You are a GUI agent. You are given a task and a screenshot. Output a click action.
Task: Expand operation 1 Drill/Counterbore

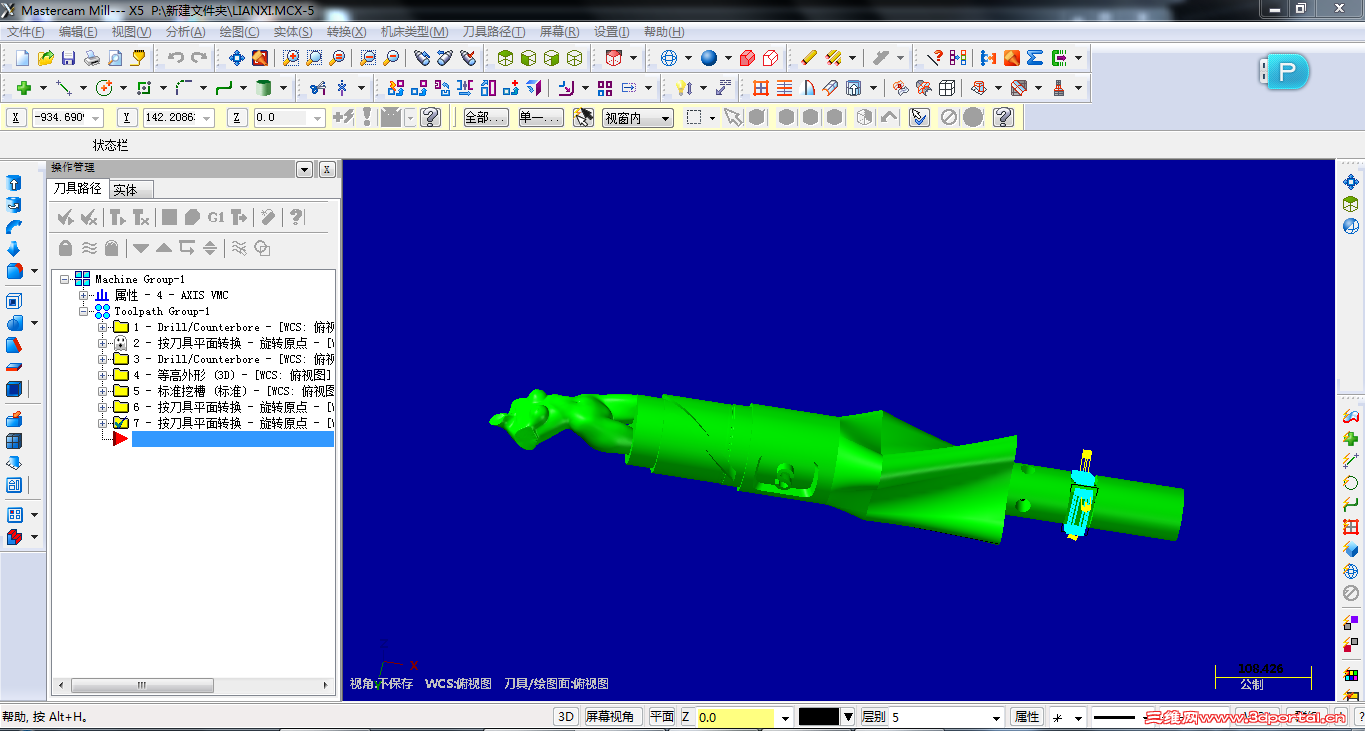pos(103,327)
